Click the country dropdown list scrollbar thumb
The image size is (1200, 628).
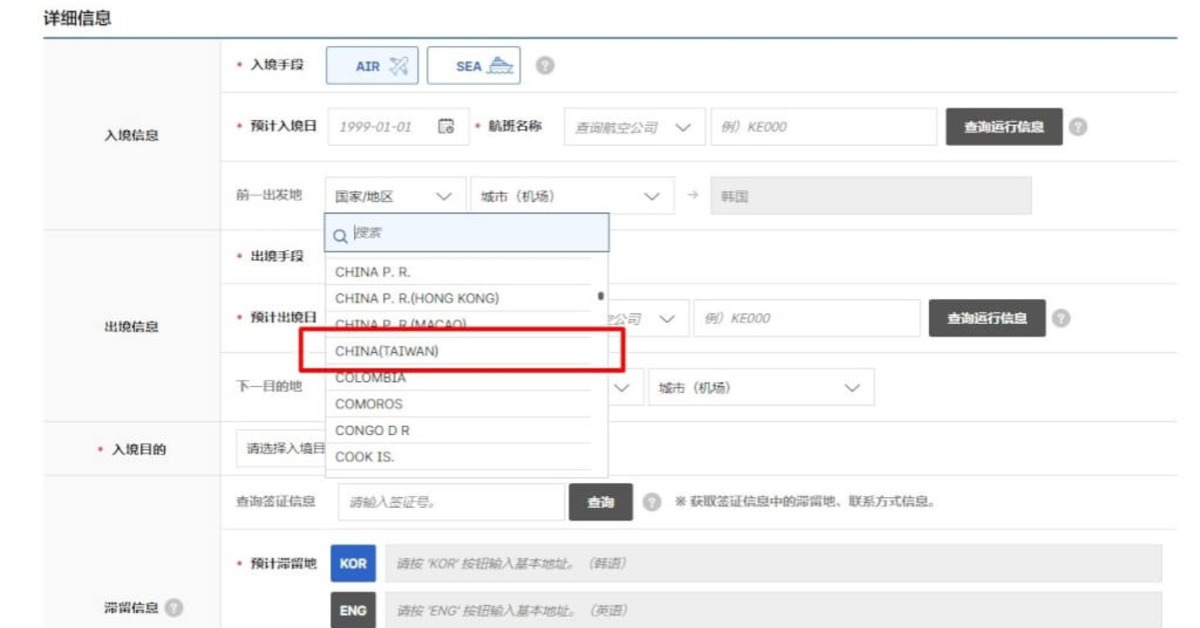click(600, 296)
